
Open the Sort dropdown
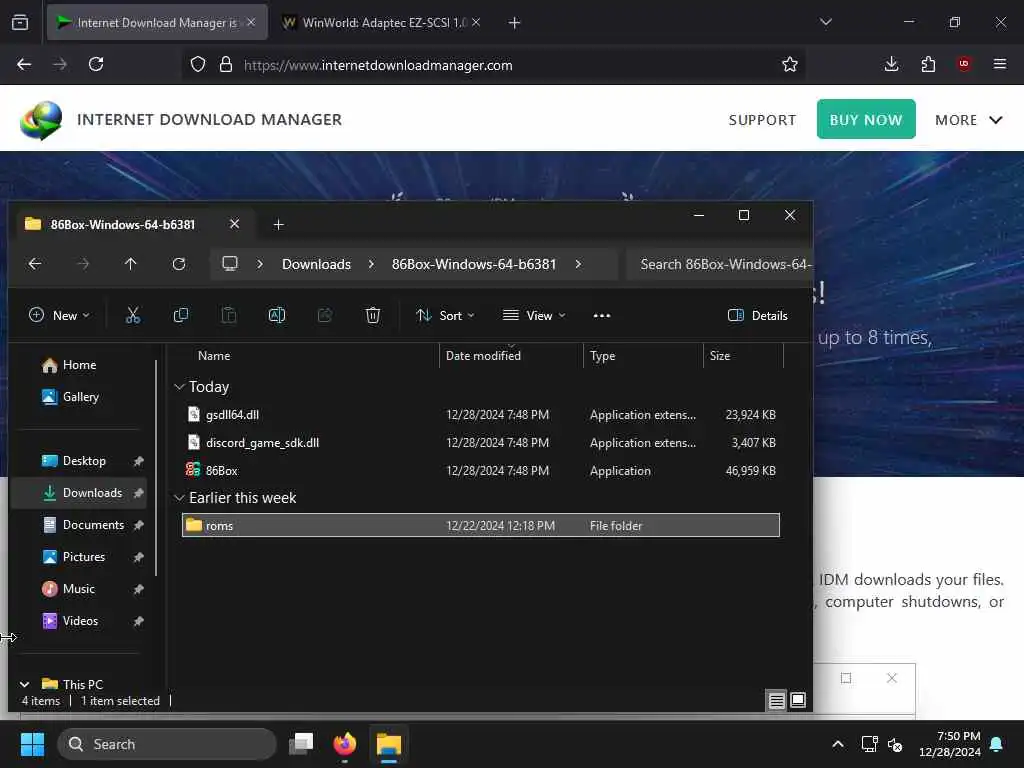445,315
